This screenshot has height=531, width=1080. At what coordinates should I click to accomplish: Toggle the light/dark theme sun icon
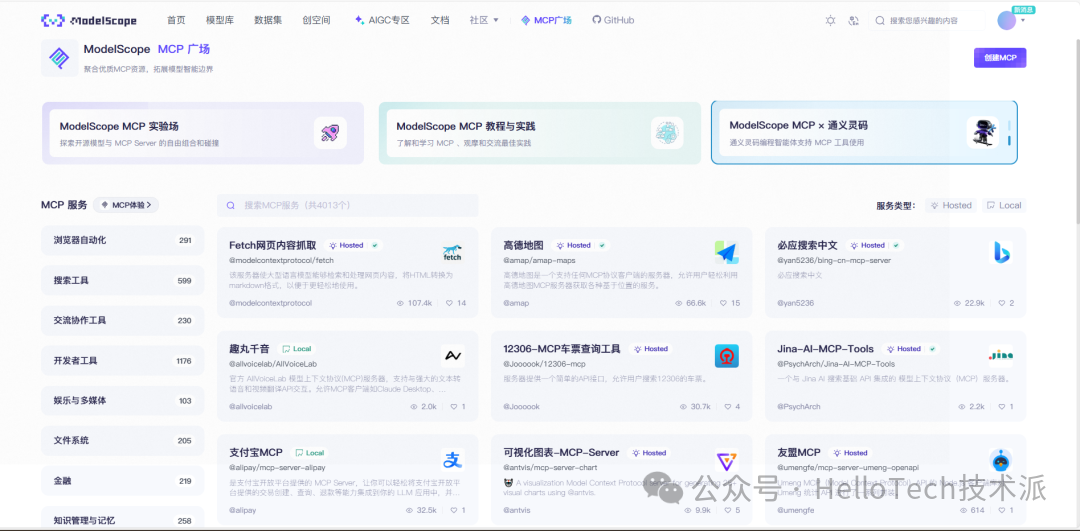pos(831,21)
